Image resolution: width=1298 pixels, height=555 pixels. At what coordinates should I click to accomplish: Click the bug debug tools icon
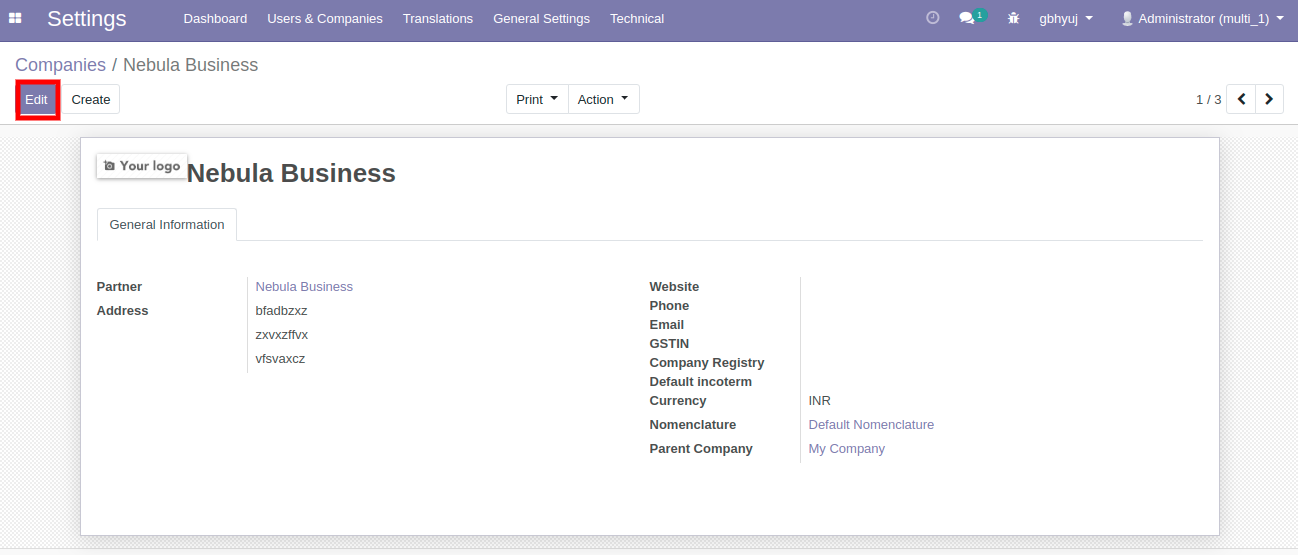pyautogui.click(x=1013, y=18)
